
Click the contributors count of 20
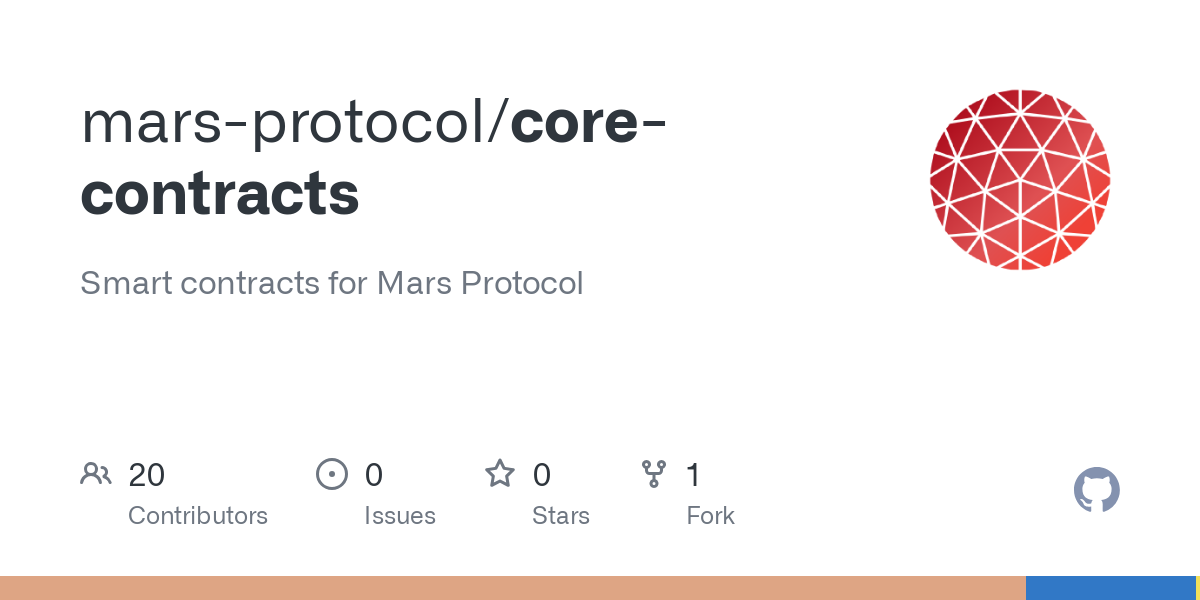[146, 475]
